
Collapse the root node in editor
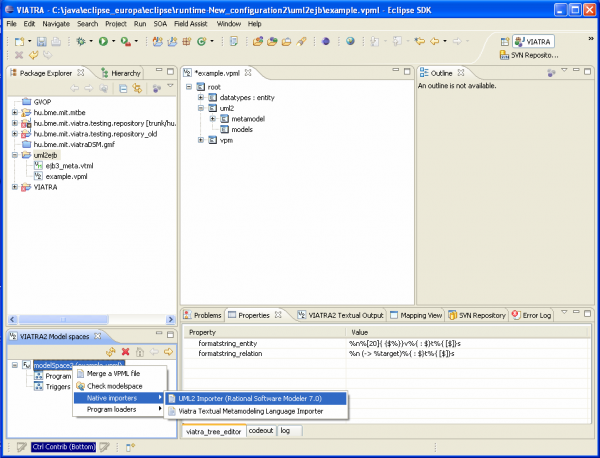189,87
